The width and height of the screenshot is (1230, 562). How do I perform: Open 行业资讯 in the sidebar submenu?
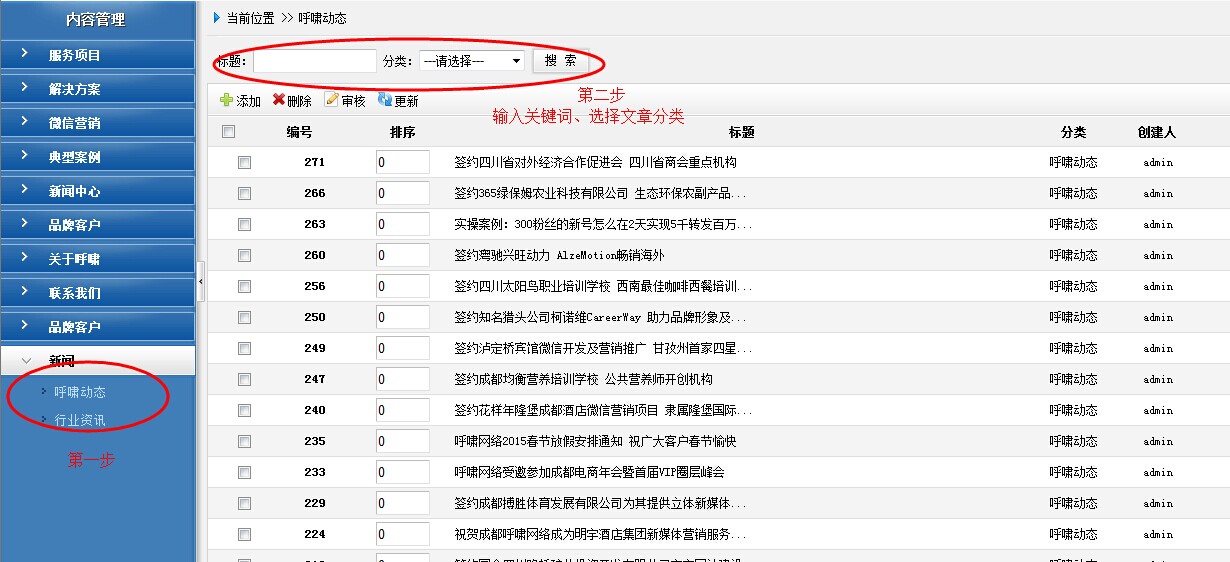[x=80, y=420]
